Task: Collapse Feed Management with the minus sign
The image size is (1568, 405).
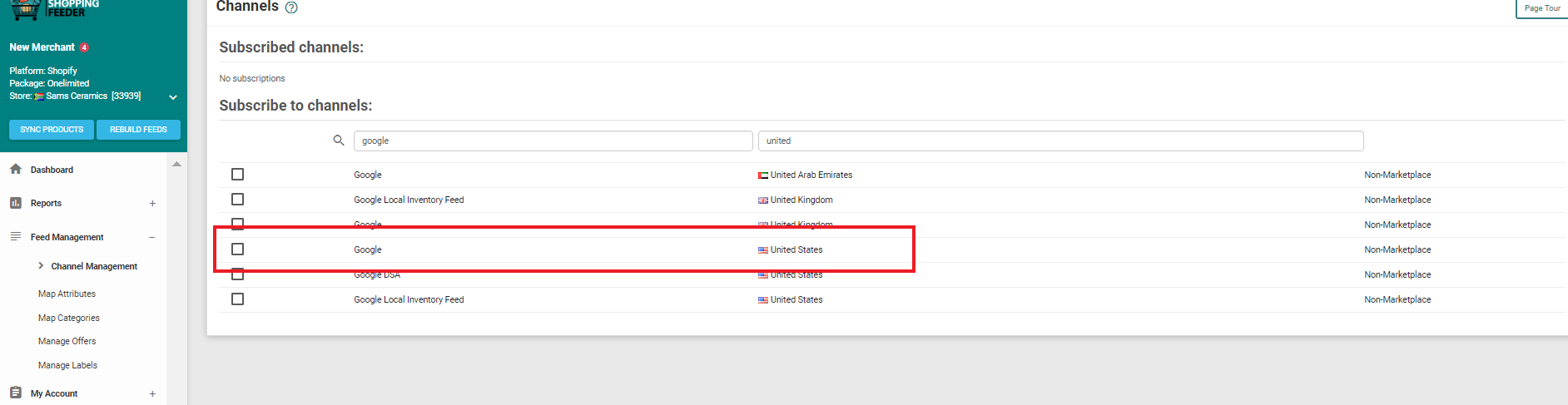Action: [152, 238]
